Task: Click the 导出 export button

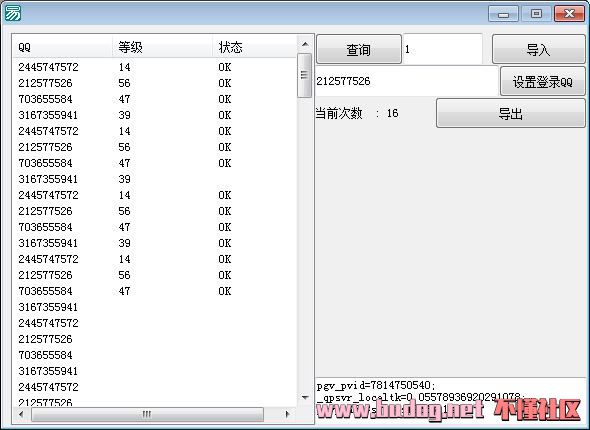Action: point(511,113)
